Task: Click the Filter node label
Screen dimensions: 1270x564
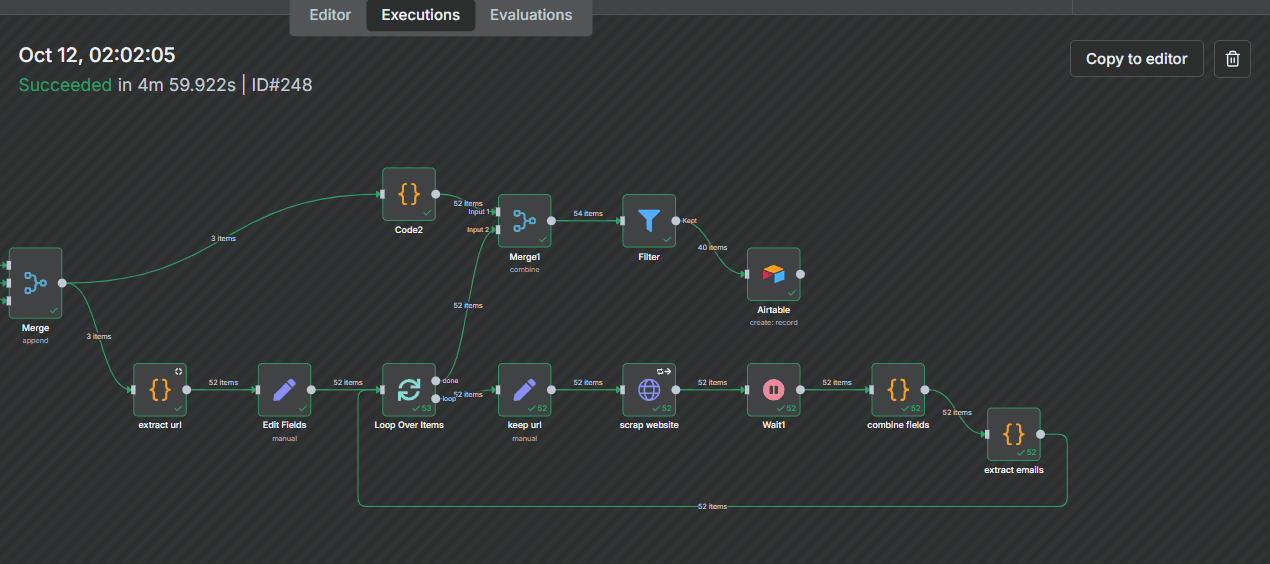Action: [649, 257]
